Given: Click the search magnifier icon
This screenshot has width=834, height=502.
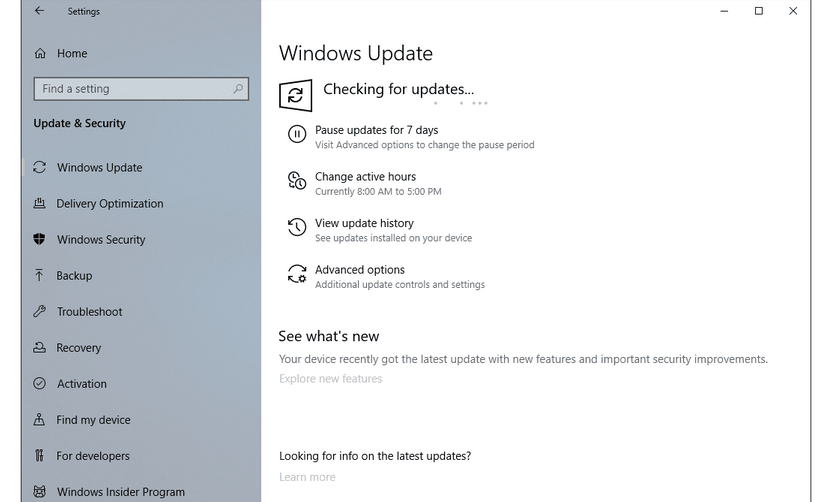Looking at the screenshot, I should (x=238, y=89).
